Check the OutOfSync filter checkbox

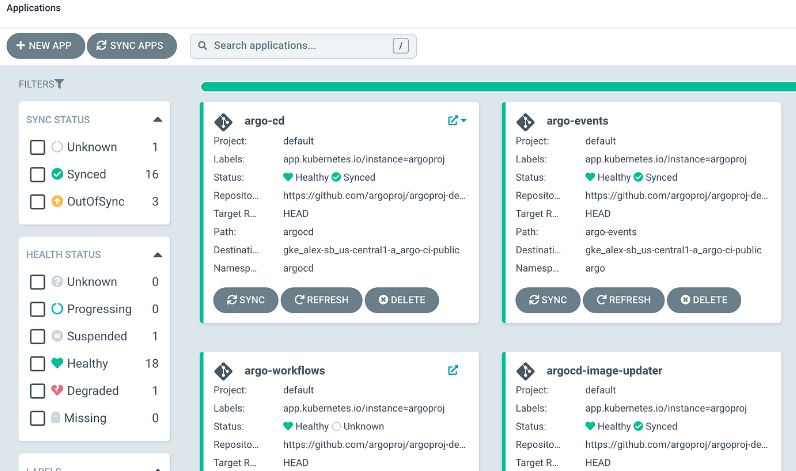tap(38, 201)
